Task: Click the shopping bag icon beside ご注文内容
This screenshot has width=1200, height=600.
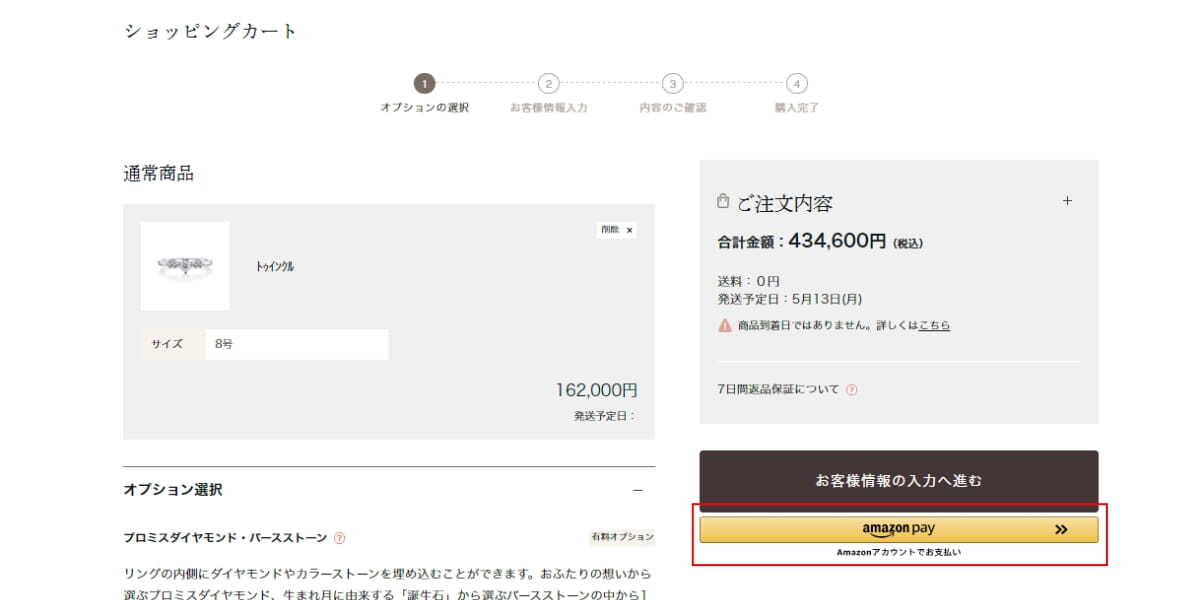Action: (x=723, y=202)
